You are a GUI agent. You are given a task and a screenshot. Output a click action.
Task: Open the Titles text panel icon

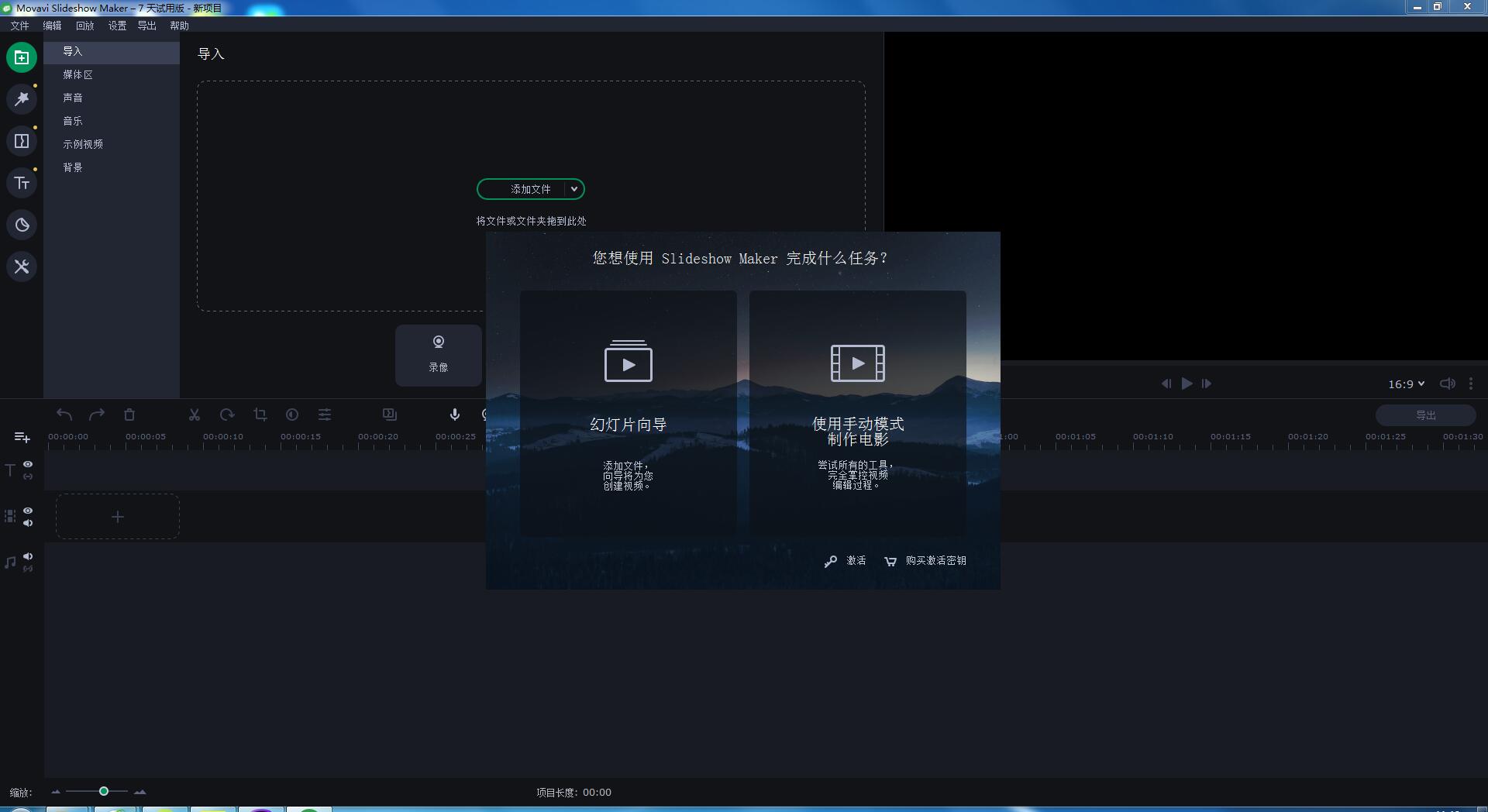click(x=22, y=183)
